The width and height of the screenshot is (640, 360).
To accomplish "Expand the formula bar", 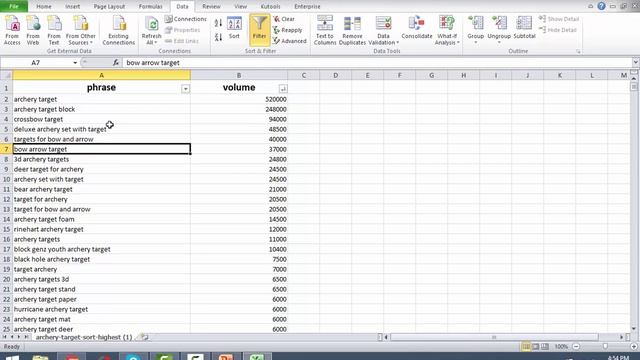I will coord(636,63).
